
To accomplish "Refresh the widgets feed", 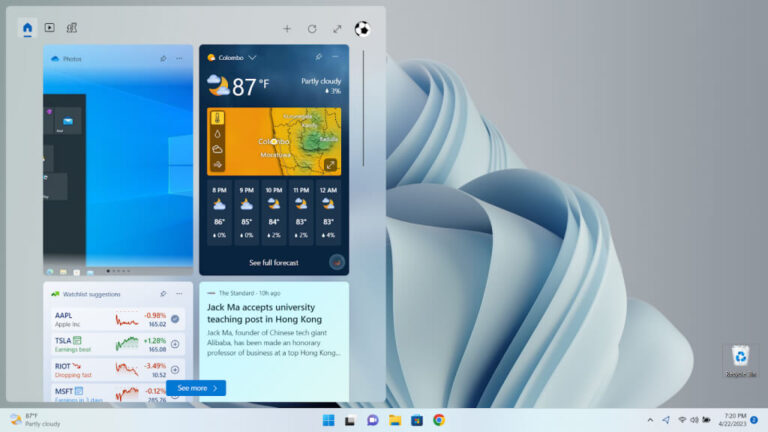I will coord(312,29).
